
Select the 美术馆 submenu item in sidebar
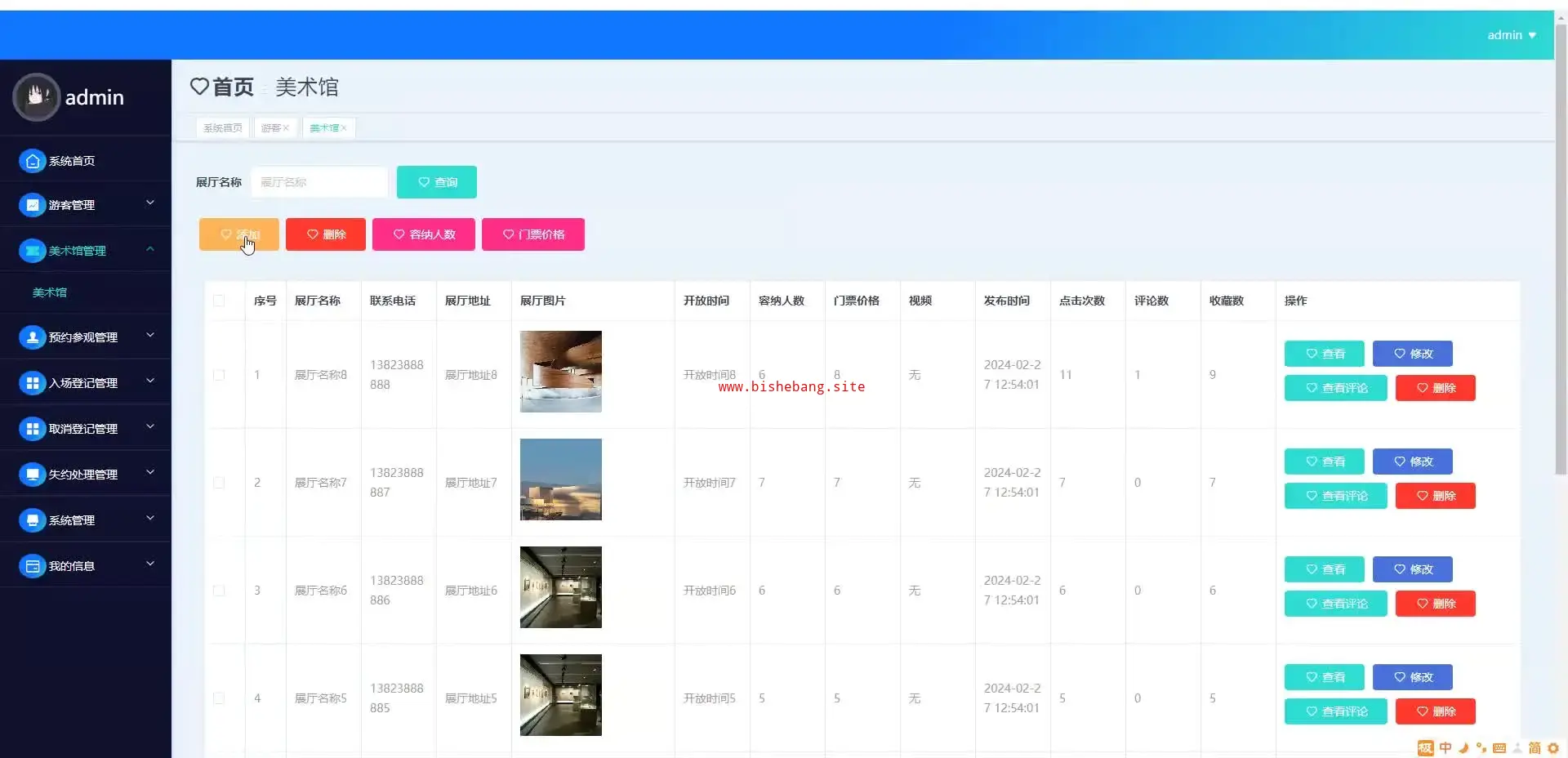tap(50, 292)
